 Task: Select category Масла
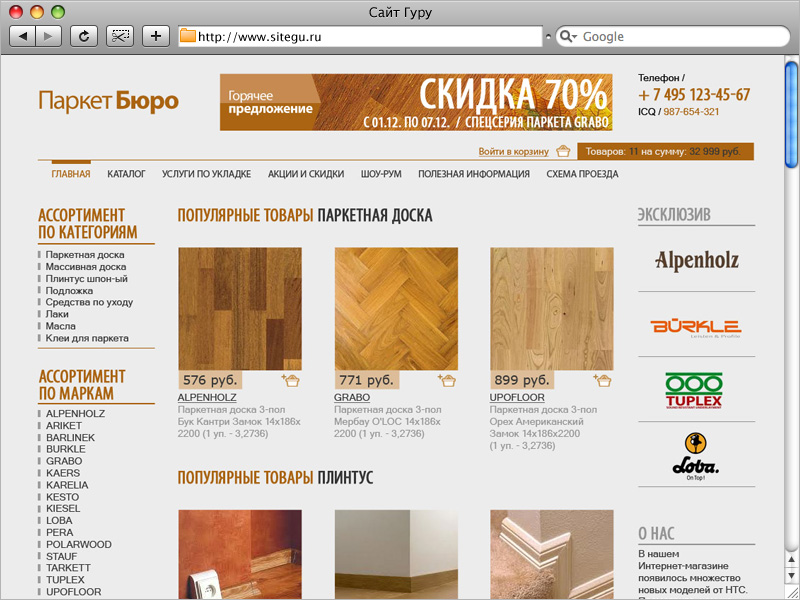coord(60,326)
